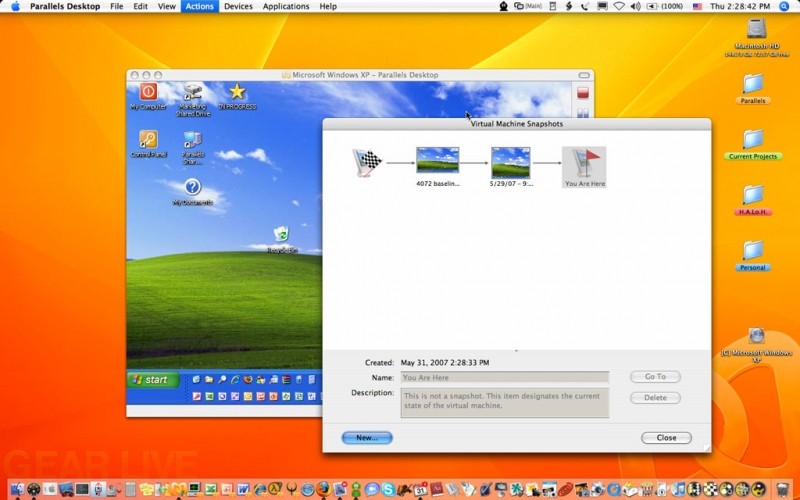Click green Excel-style icon in XP quick launch
The width and height of the screenshot is (800, 500).
tap(209, 396)
